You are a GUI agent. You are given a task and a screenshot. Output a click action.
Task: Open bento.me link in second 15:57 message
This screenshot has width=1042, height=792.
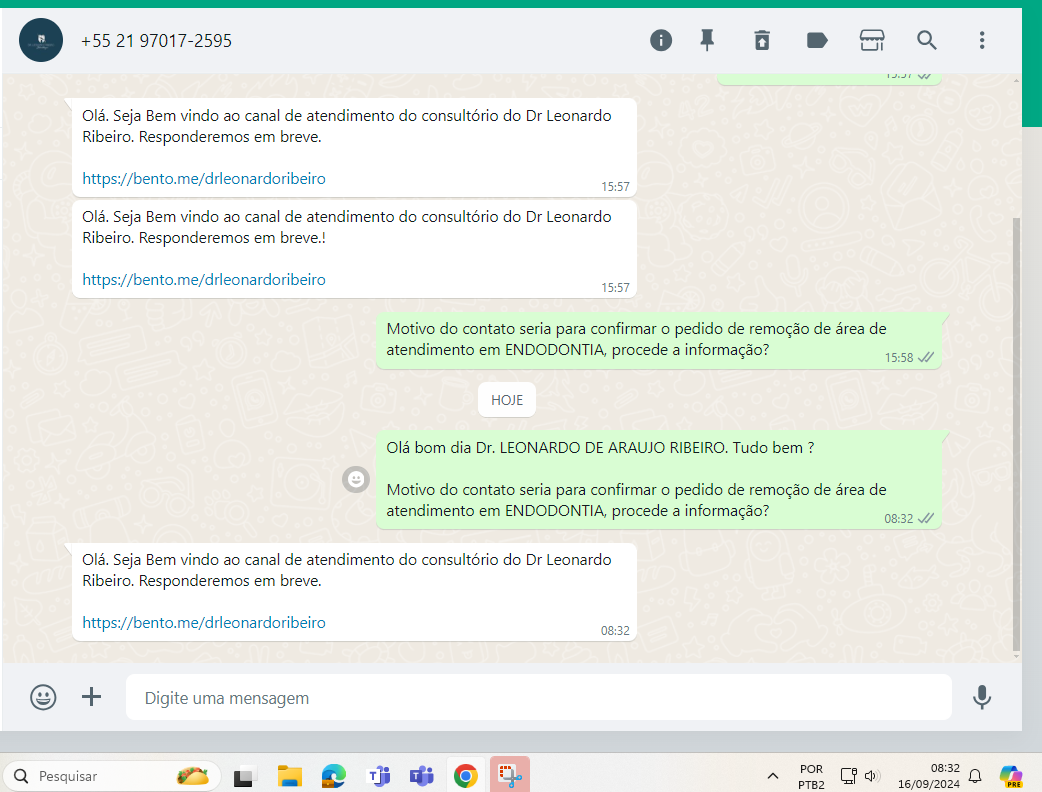click(x=204, y=280)
